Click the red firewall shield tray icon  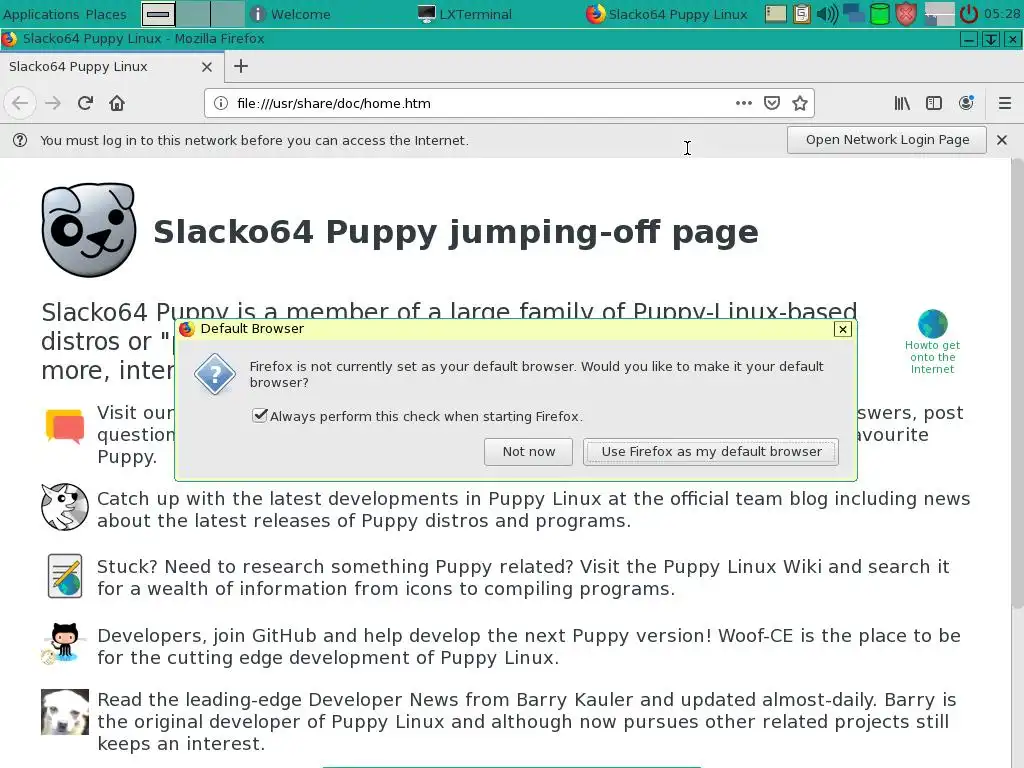906,14
